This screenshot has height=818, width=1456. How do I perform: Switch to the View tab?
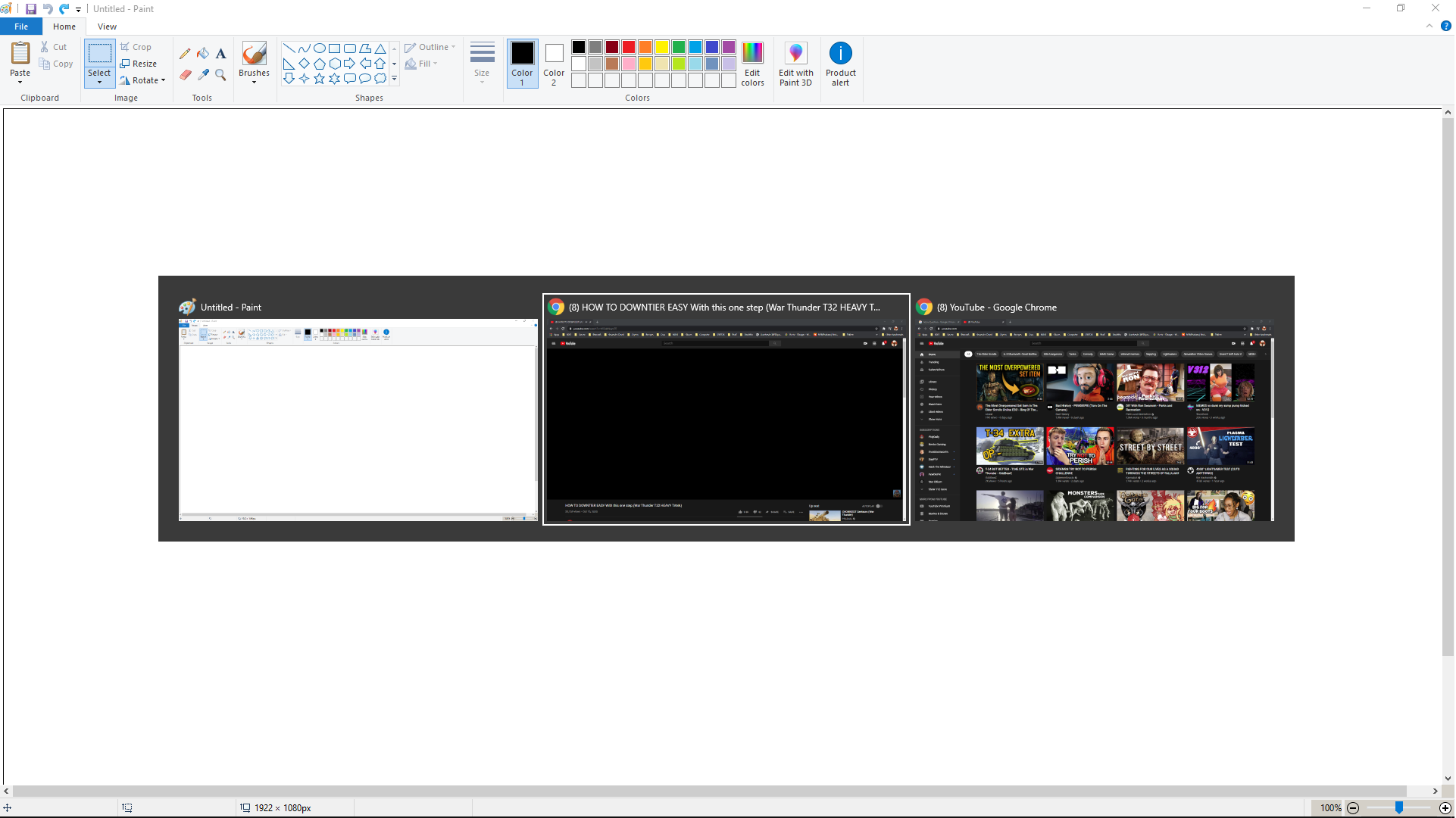coord(107,27)
